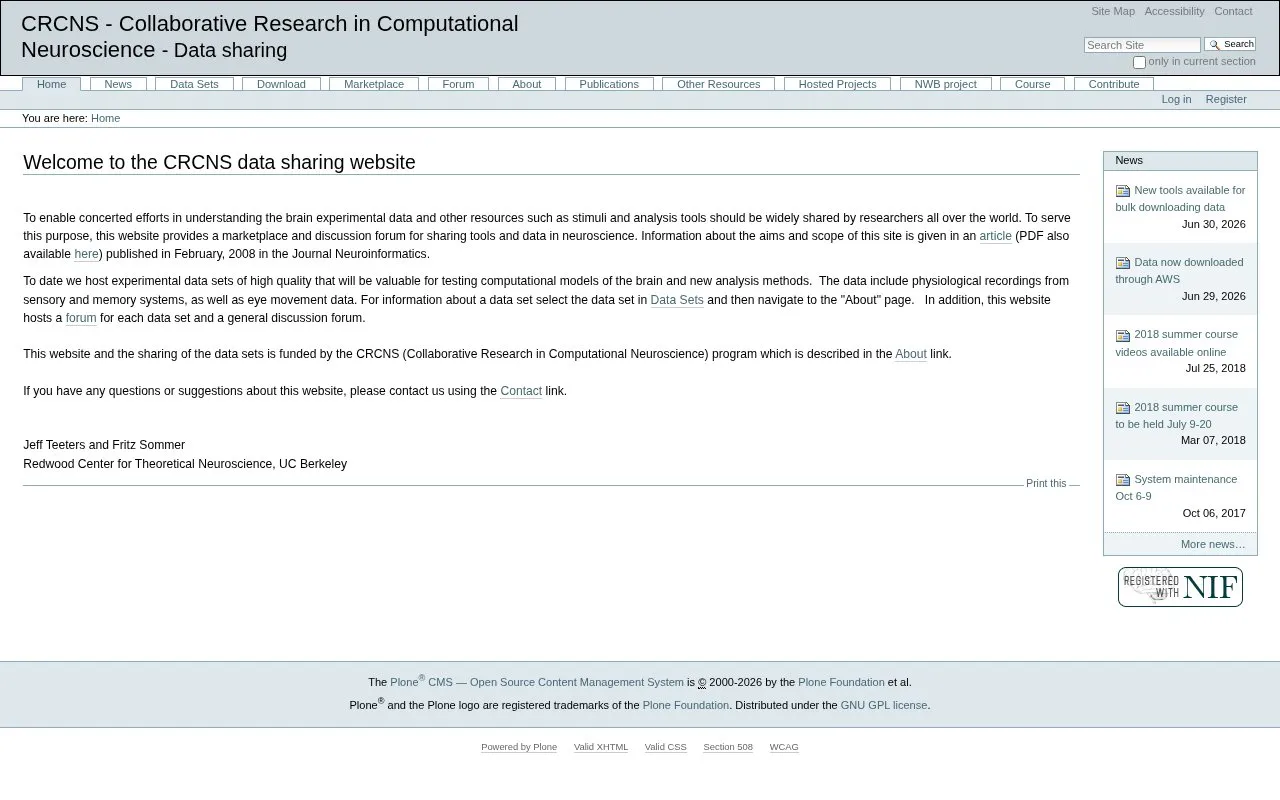Image resolution: width=1280 pixels, height=800 pixels.
Task: Open the 'article' link in the intro
Action: click(x=995, y=236)
